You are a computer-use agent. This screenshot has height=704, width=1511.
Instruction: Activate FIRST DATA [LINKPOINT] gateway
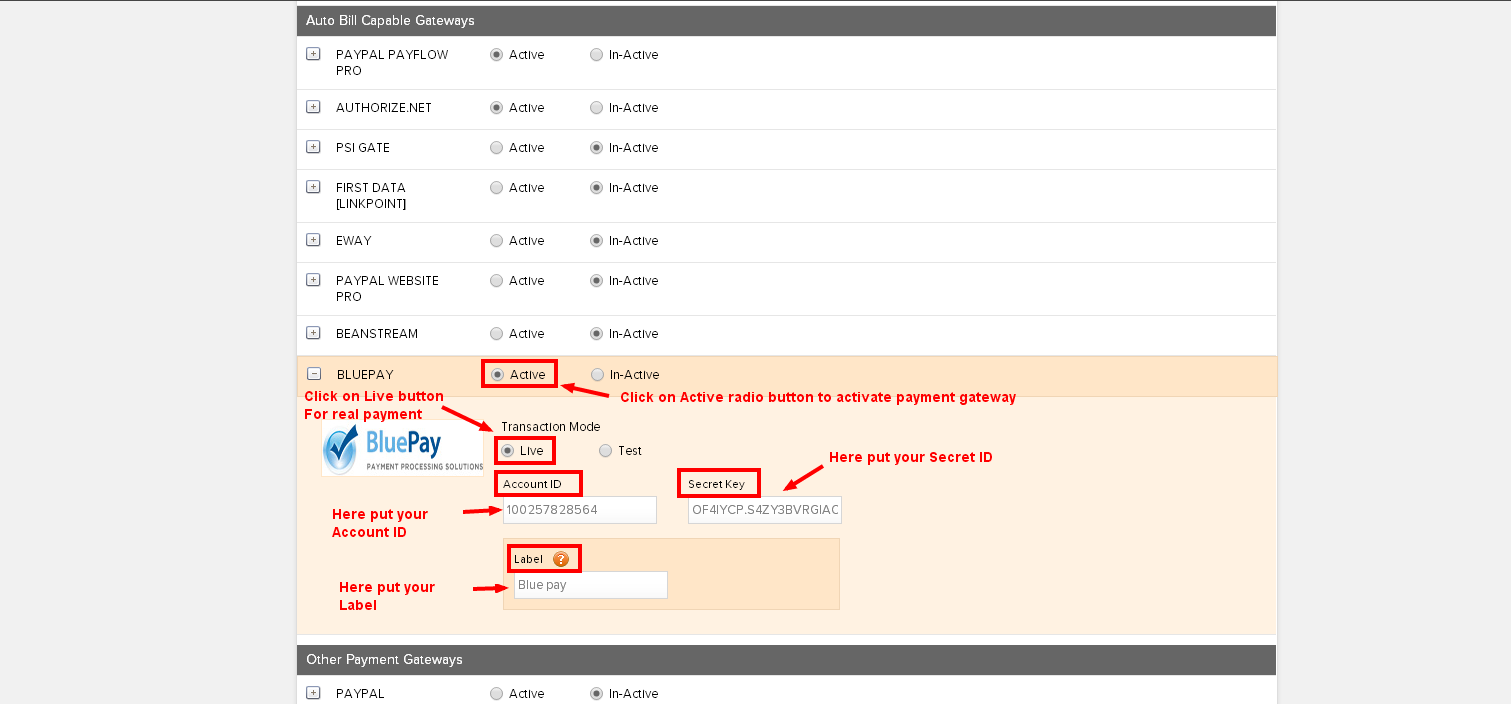point(496,188)
